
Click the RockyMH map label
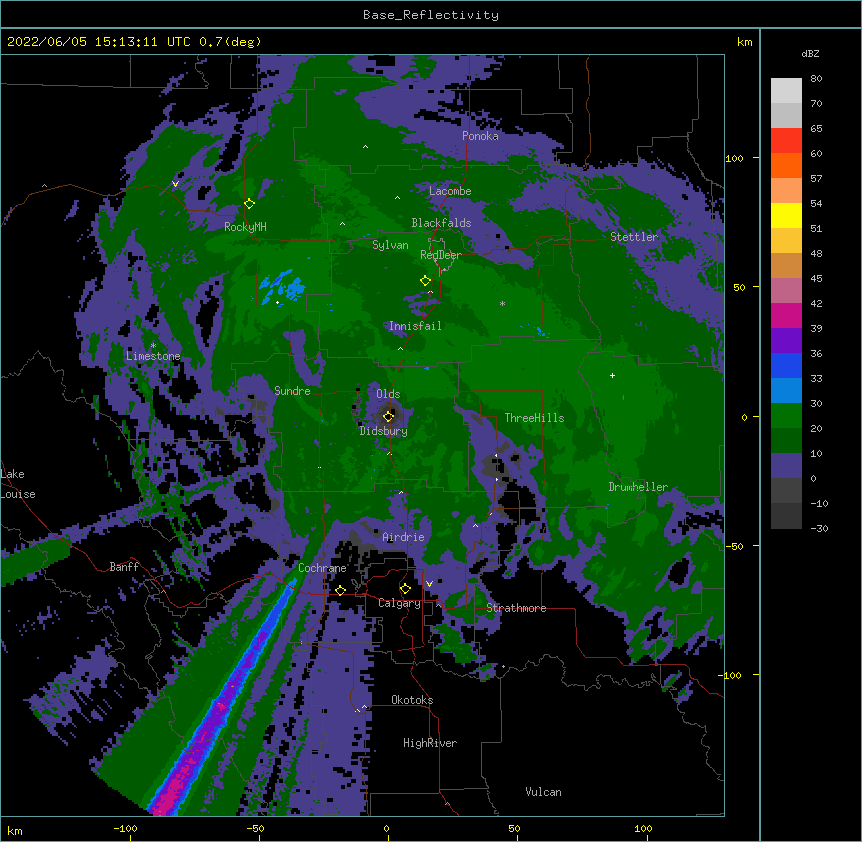pyautogui.click(x=245, y=227)
